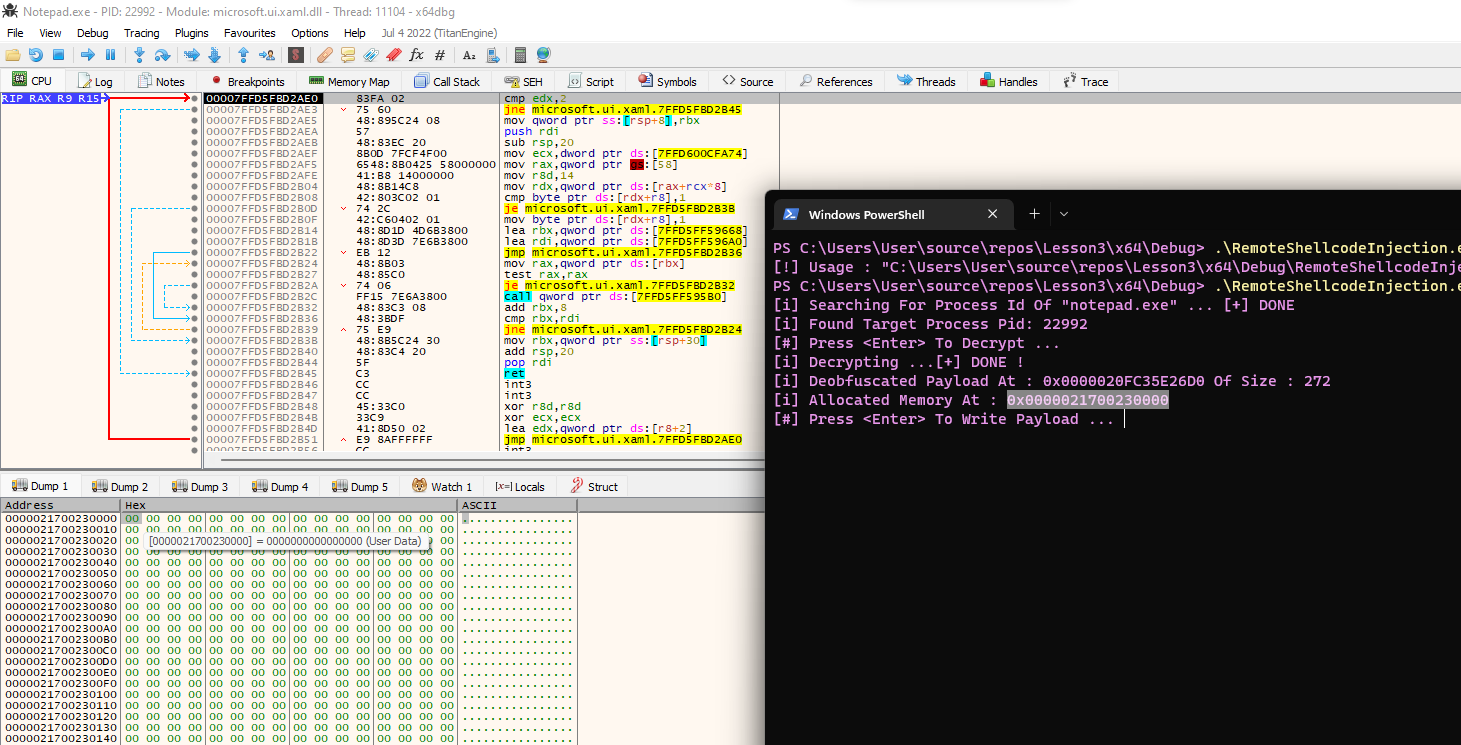Toggle breakpoint dot at address 00007FFD5FBD2AE3
The image size is (1461, 745).
(195, 109)
